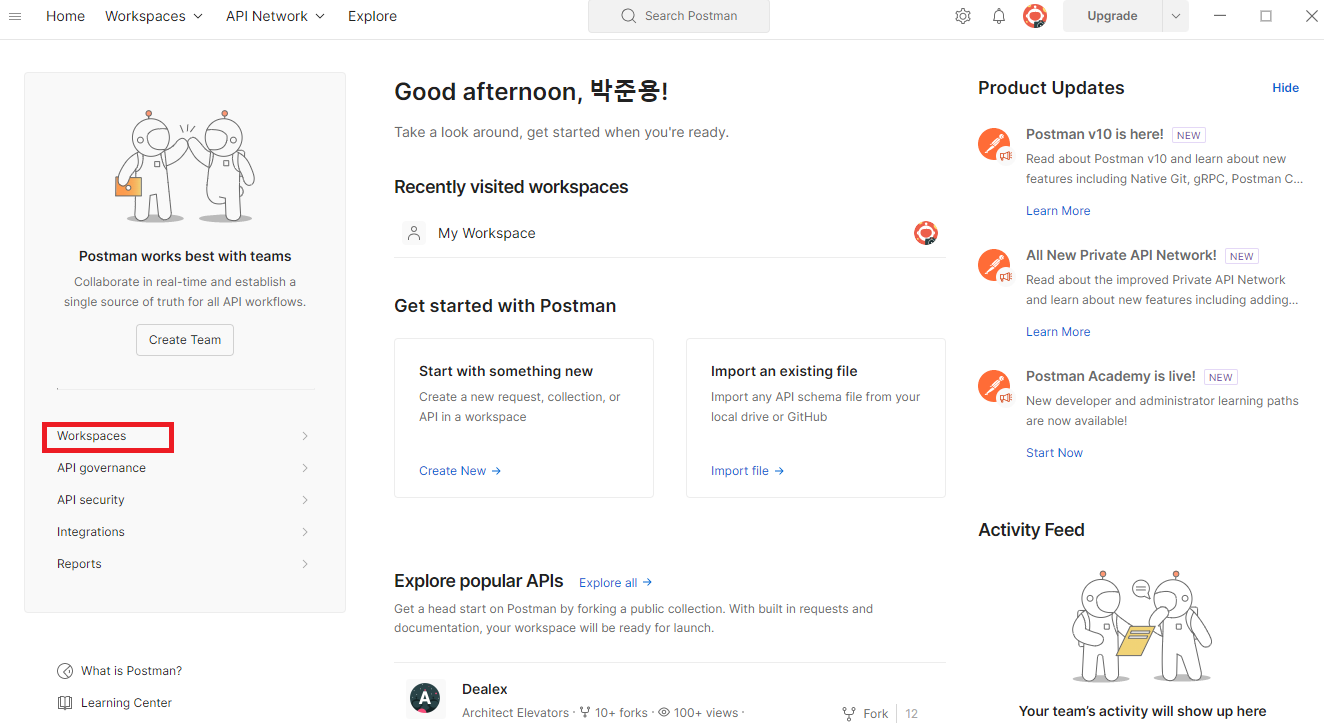
Task: Expand the API security chevron
Action: pyautogui.click(x=305, y=500)
